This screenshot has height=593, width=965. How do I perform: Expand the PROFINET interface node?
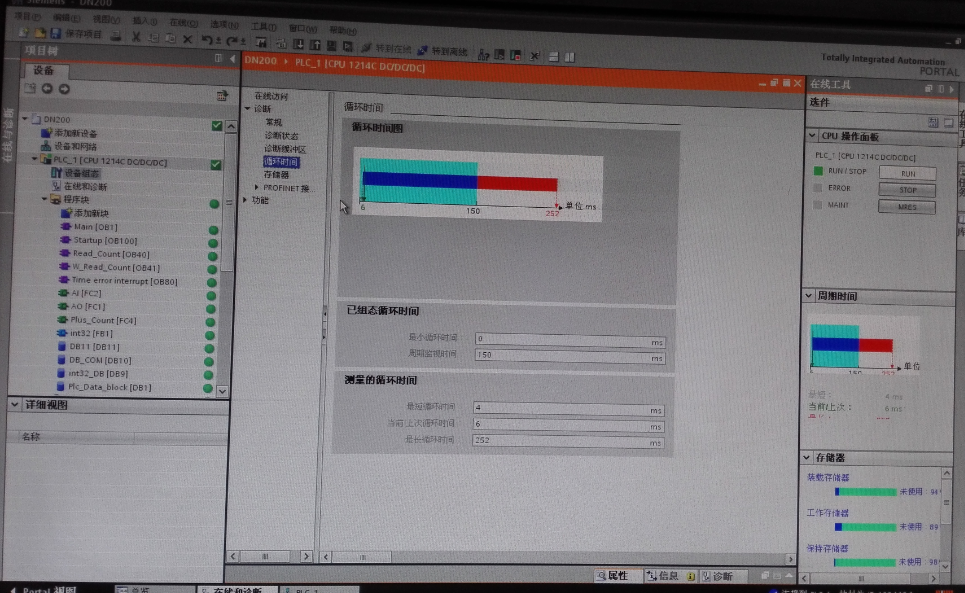257,187
